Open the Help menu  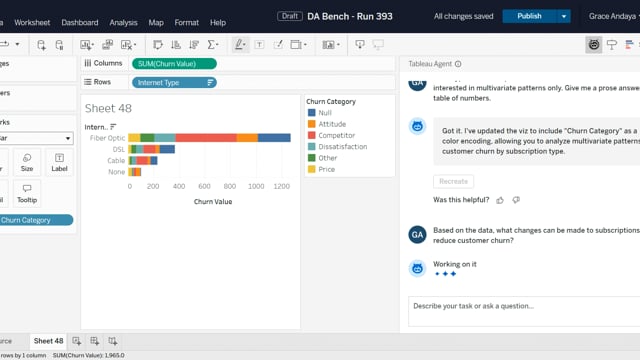218,22
